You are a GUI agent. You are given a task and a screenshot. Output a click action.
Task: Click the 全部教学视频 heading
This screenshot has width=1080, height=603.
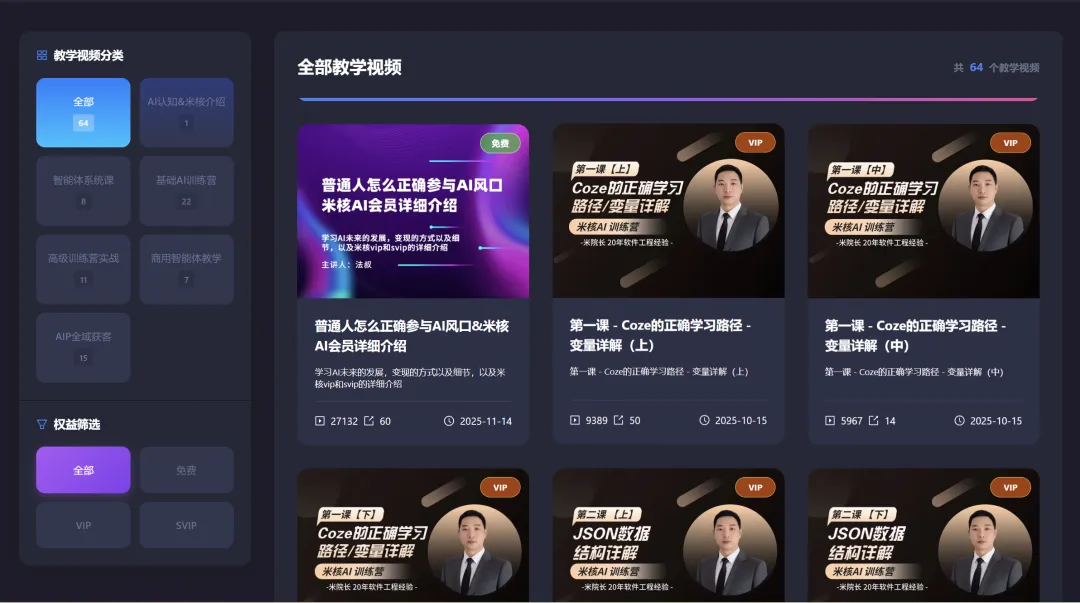349,67
